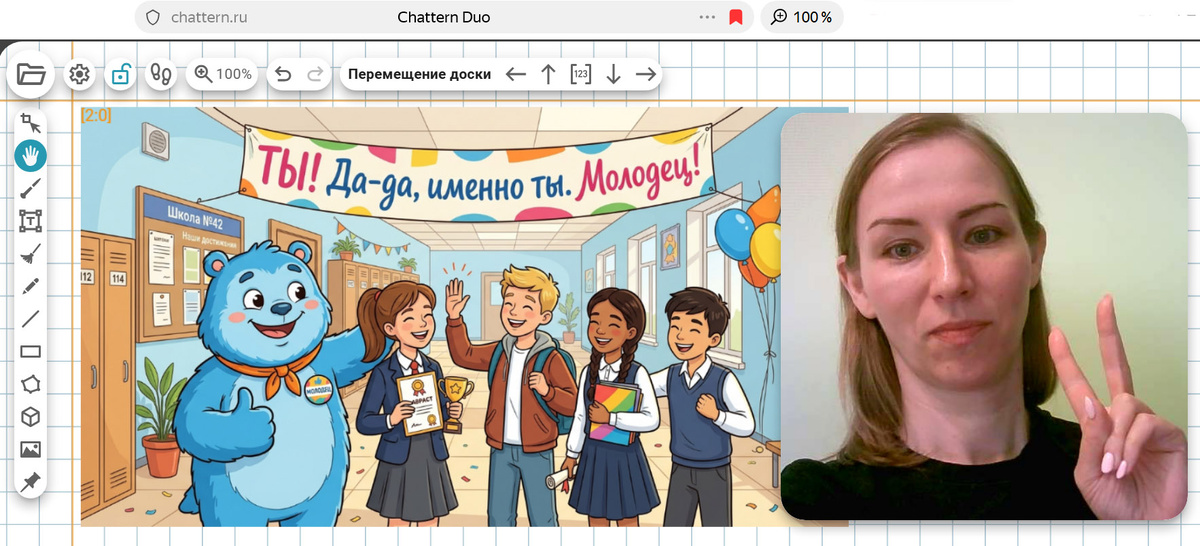Click the footprints tracking icon

(x=161, y=74)
